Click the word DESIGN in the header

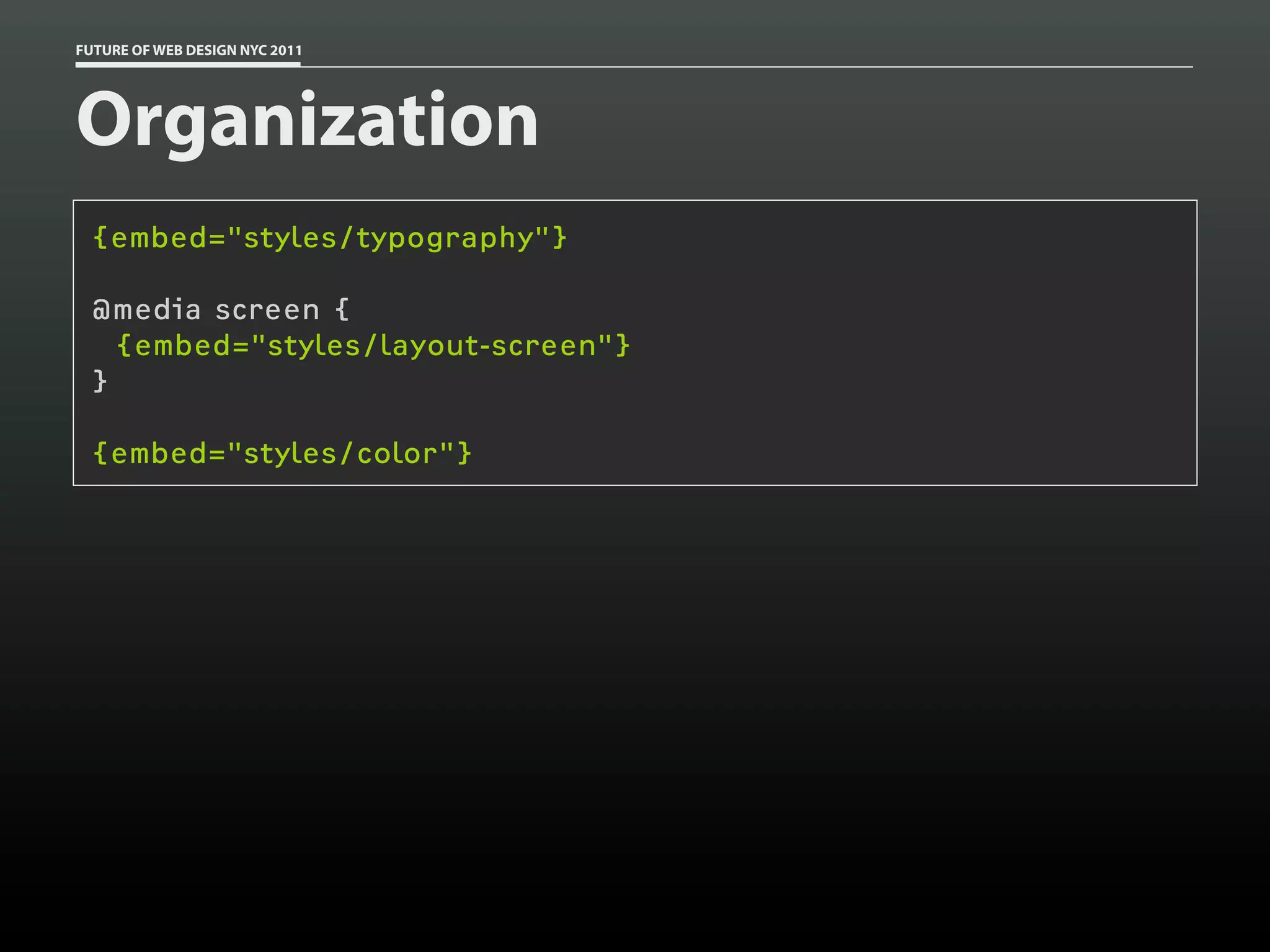(211, 50)
